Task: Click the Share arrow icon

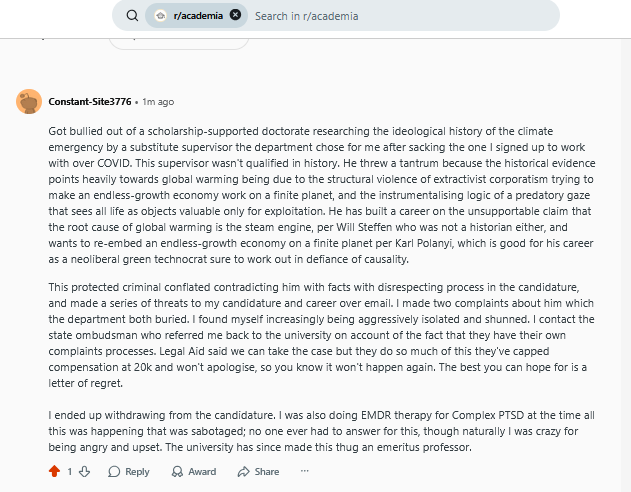Action: (243, 471)
